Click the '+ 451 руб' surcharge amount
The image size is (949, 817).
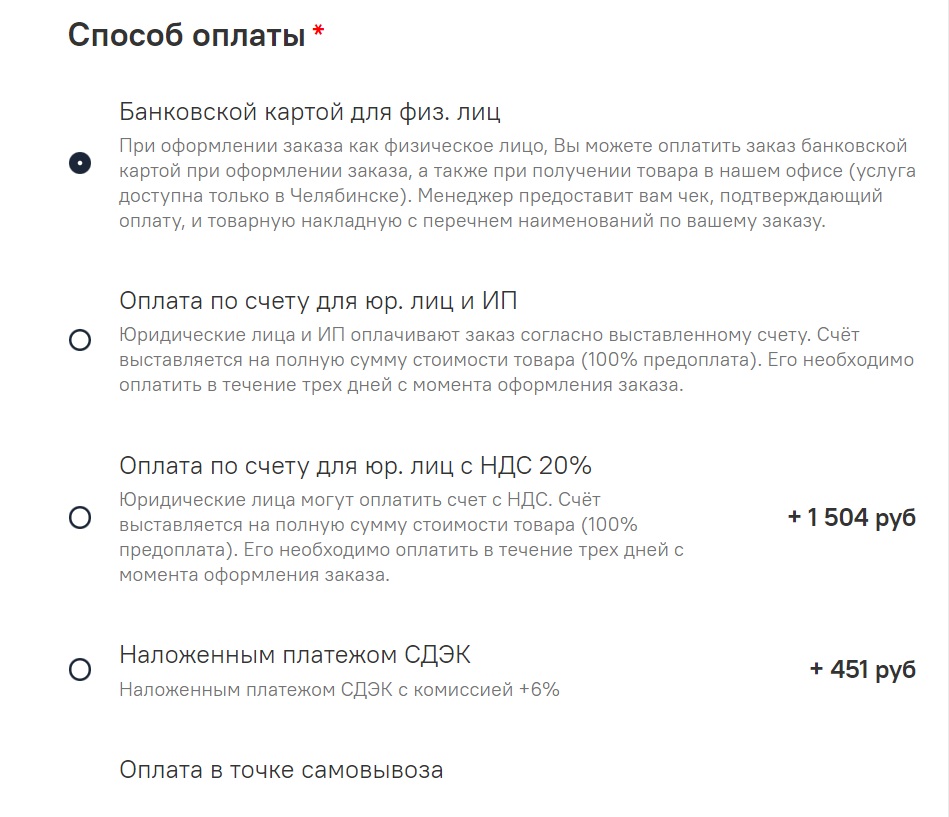(863, 669)
